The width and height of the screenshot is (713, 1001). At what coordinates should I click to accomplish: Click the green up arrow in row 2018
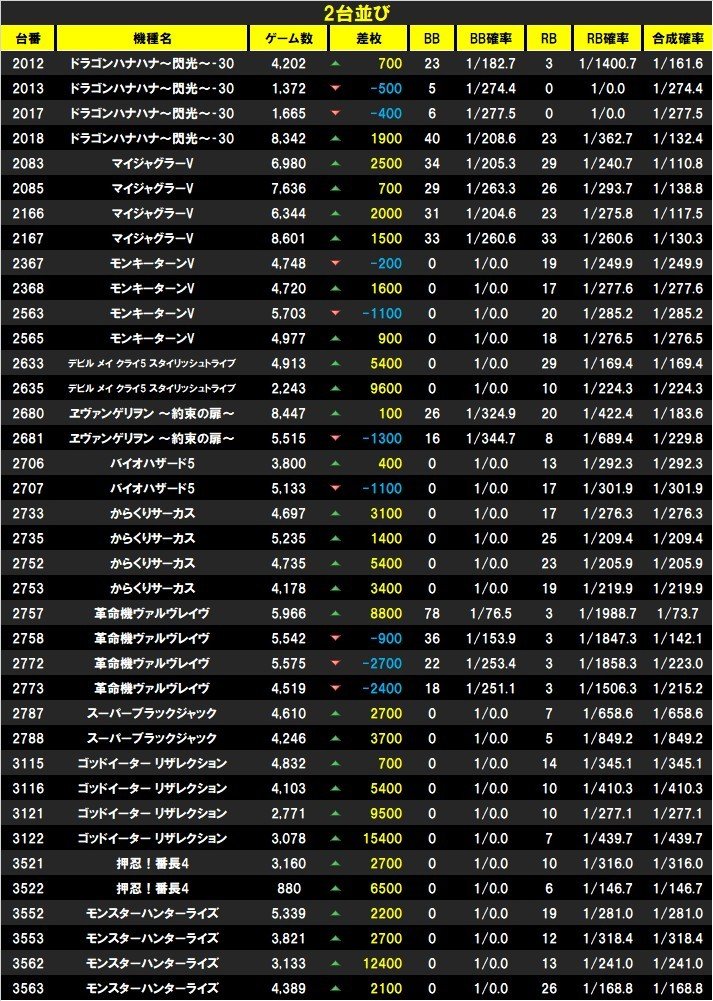point(336,139)
